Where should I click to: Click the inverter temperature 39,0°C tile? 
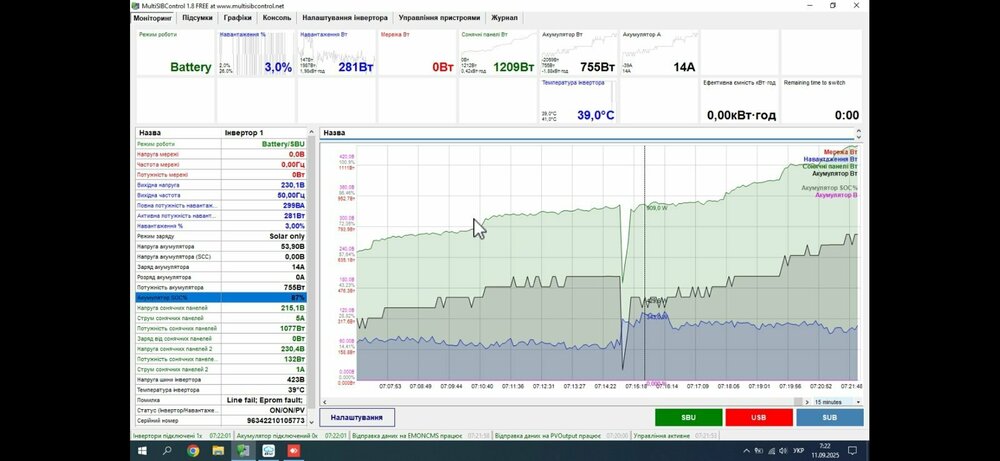click(x=577, y=102)
